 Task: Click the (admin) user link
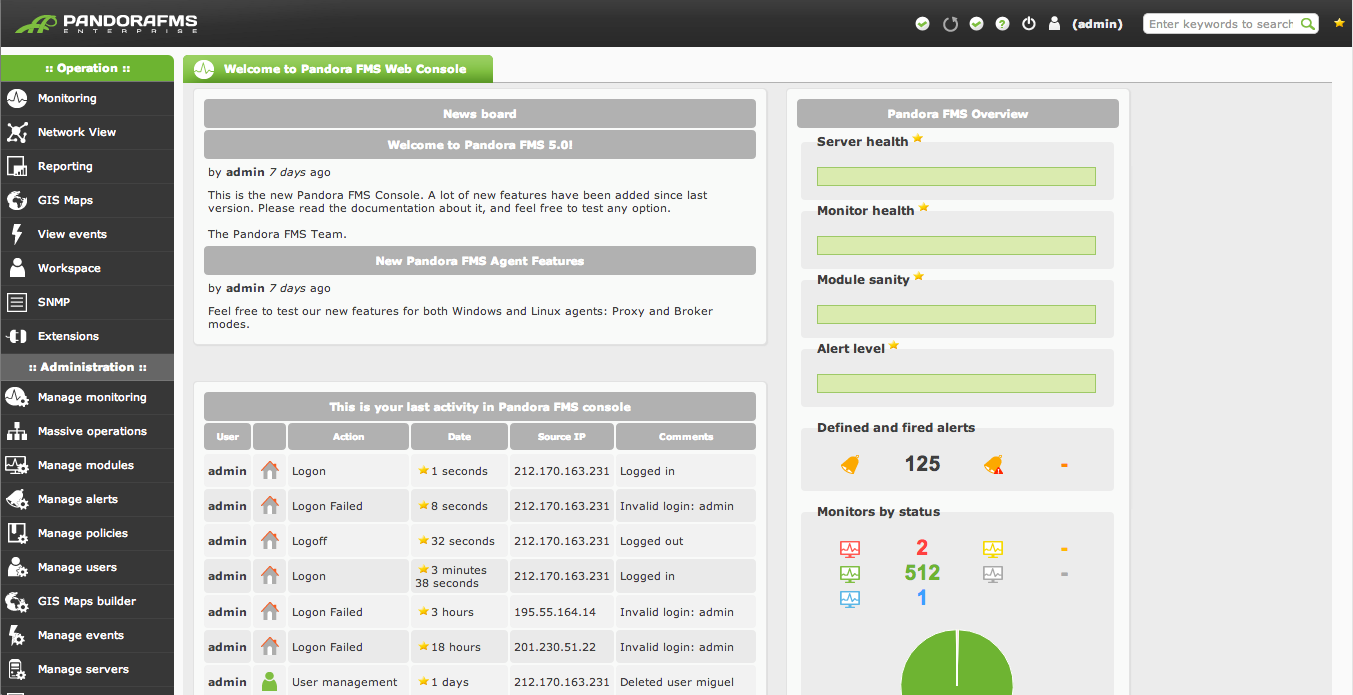[1097, 24]
